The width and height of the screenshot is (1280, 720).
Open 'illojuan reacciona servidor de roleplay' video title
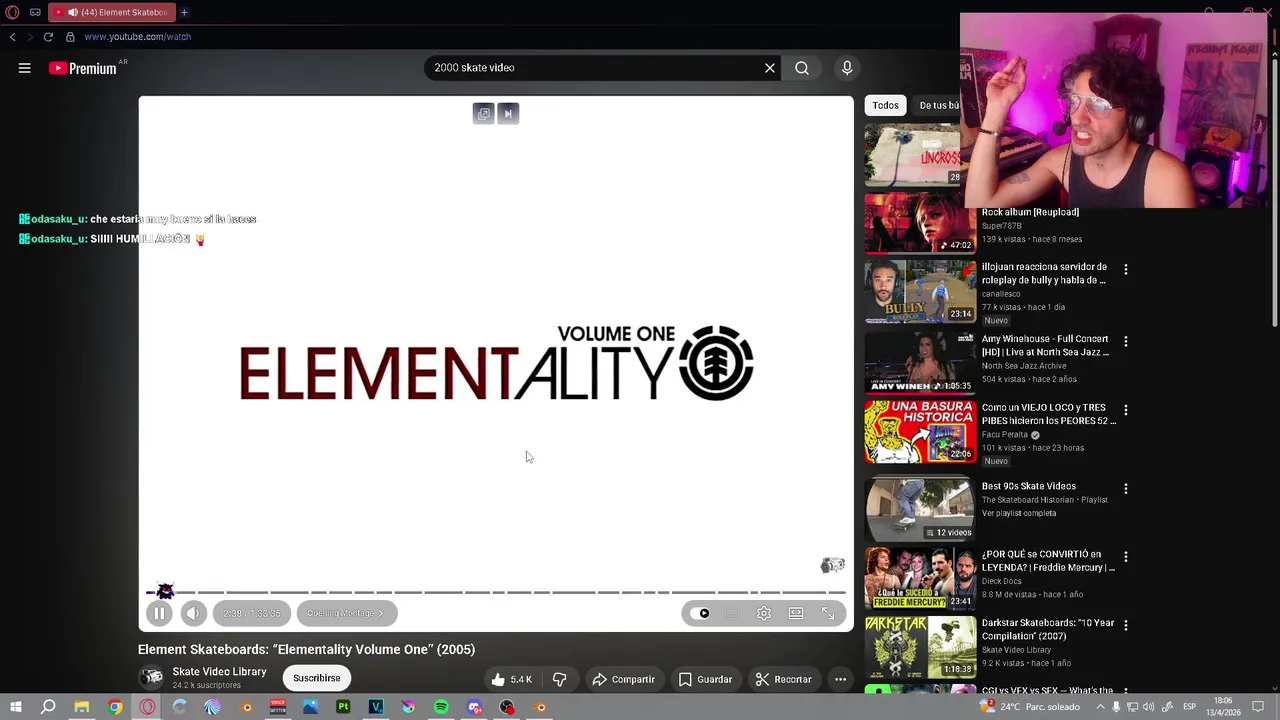(1044, 274)
